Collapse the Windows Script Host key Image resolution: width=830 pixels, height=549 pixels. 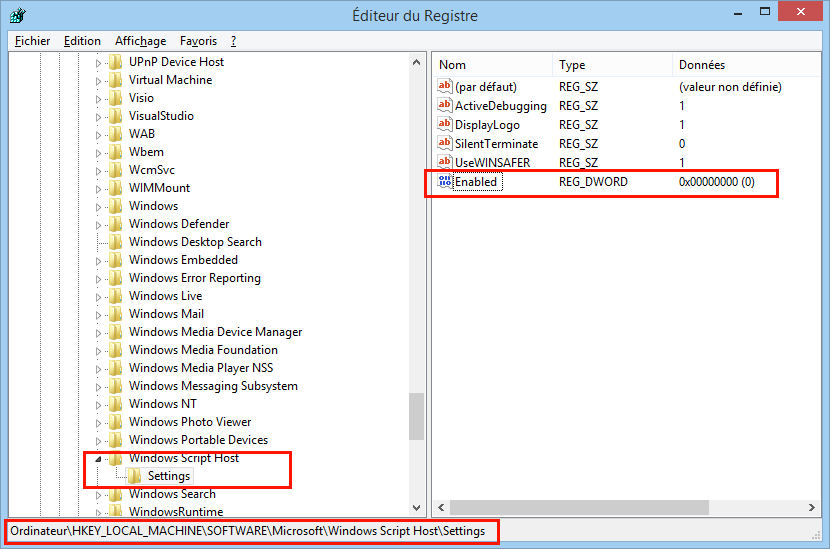coord(98,459)
